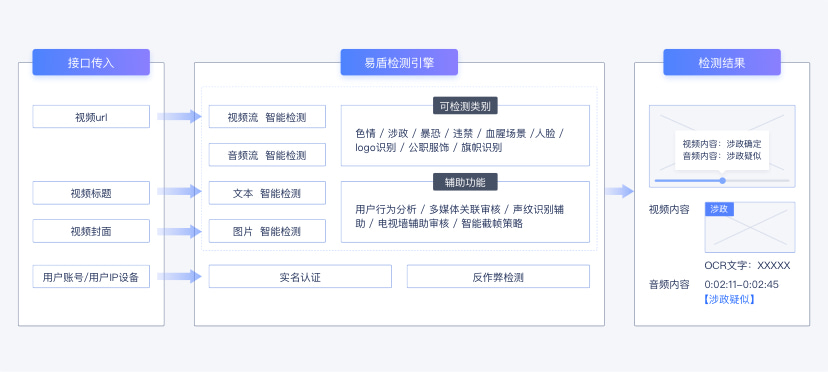Screen dimensions: 828x372
Task: Select the 视频标题 box
Action: pyautogui.click(x=91, y=193)
